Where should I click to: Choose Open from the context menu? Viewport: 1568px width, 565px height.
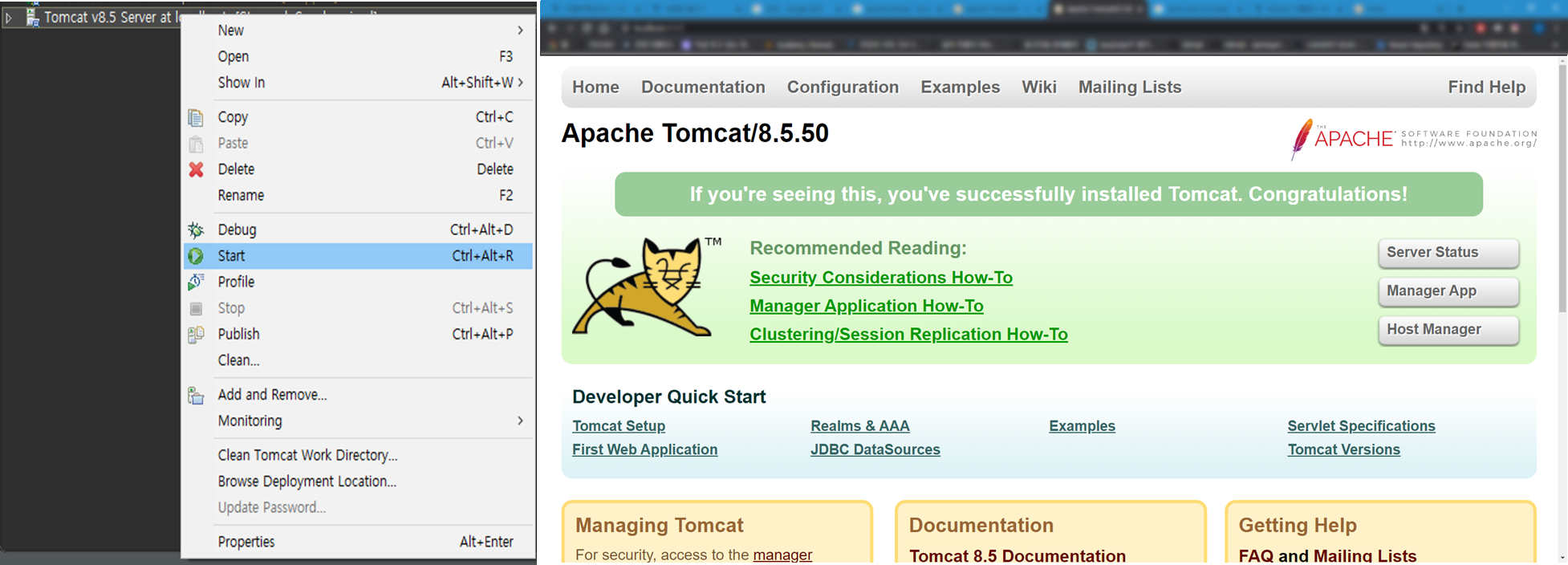[x=358, y=56]
